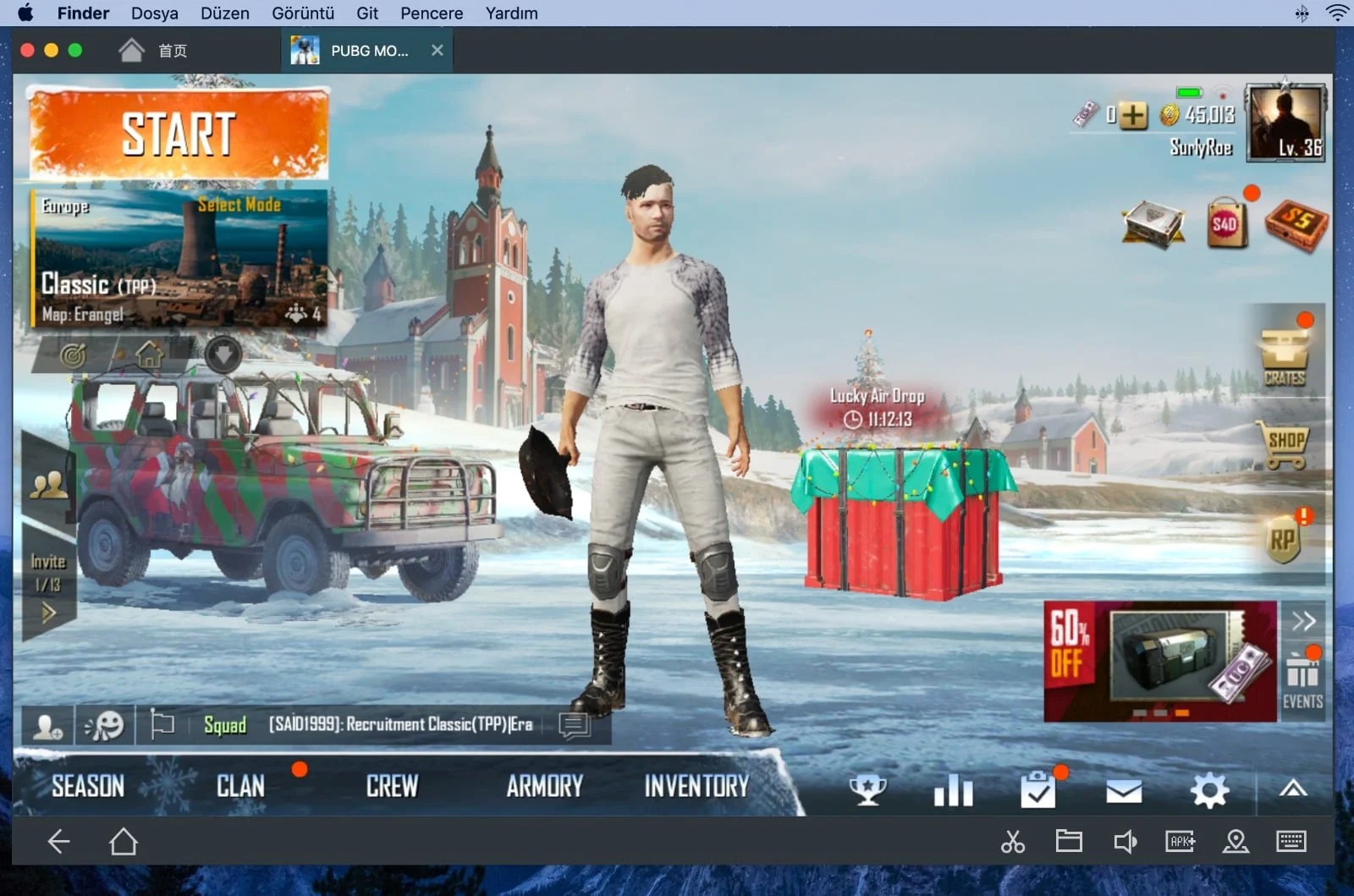1354x896 pixels.
Task: Click the emulator volume speaker icon
Action: click(x=1125, y=841)
